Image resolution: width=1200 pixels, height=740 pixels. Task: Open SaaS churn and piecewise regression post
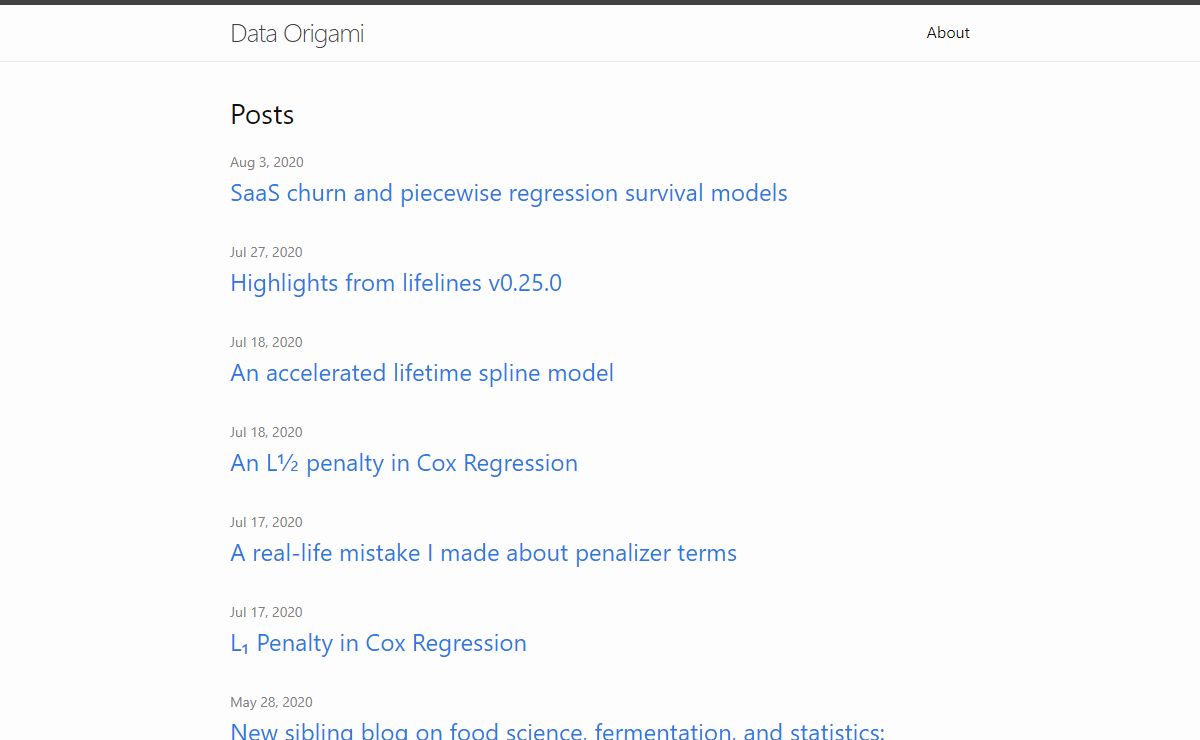click(x=509, y=193)
